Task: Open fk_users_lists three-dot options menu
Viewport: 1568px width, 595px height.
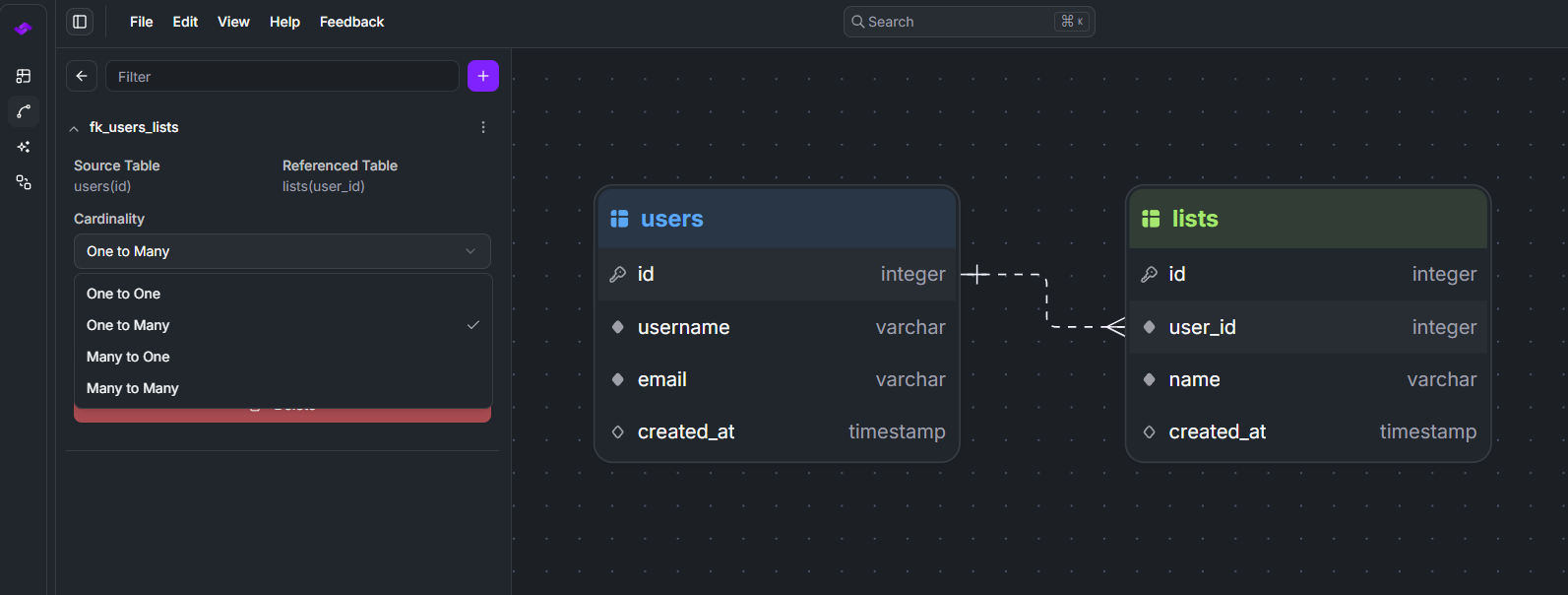Action: 483,127
